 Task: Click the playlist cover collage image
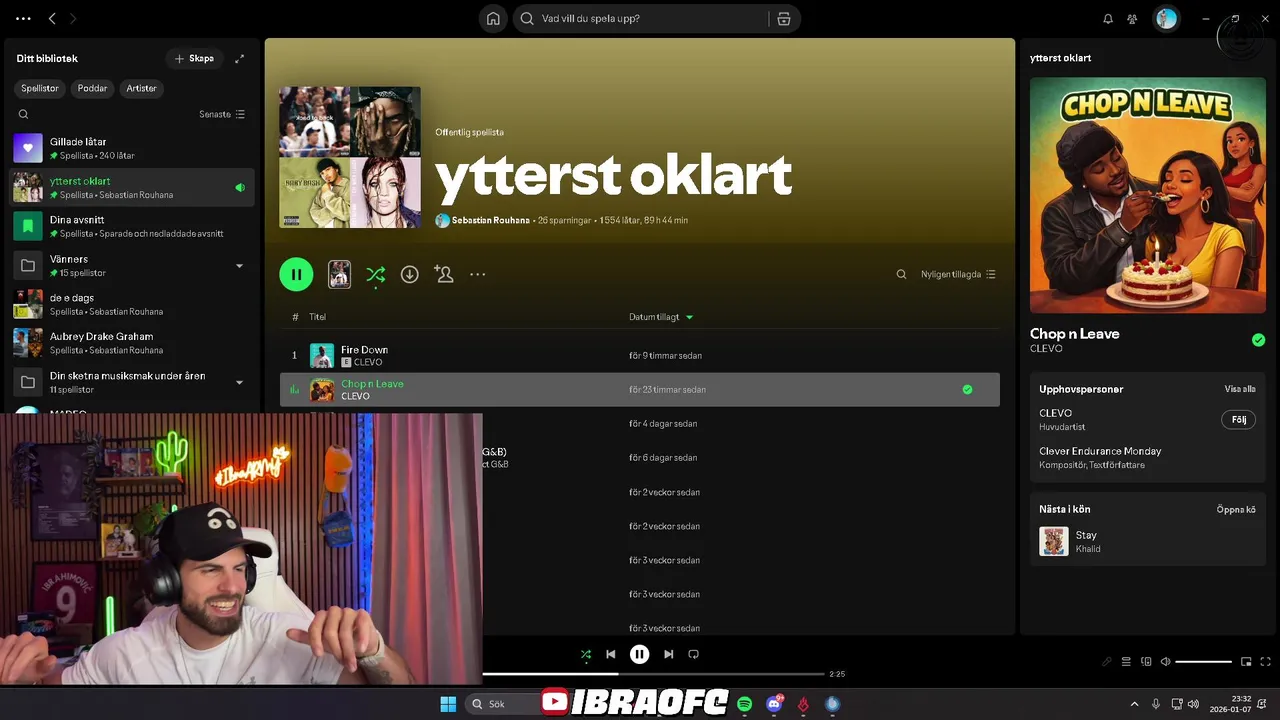pos(350,157)
